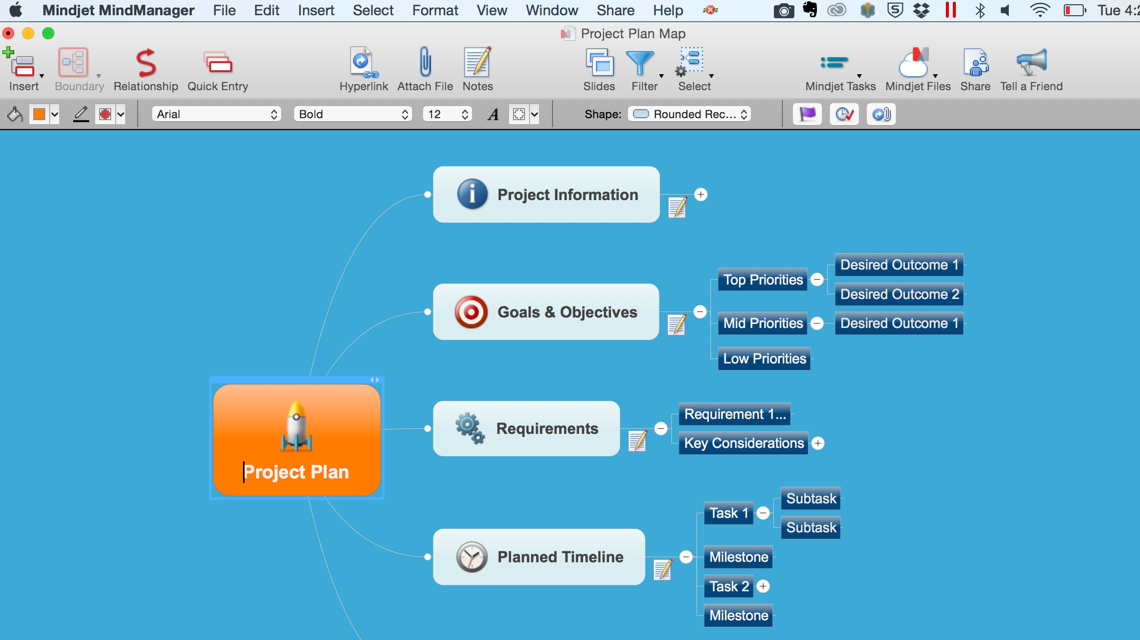
Task: Click the red line style swatch
Action: coord(105,114)
